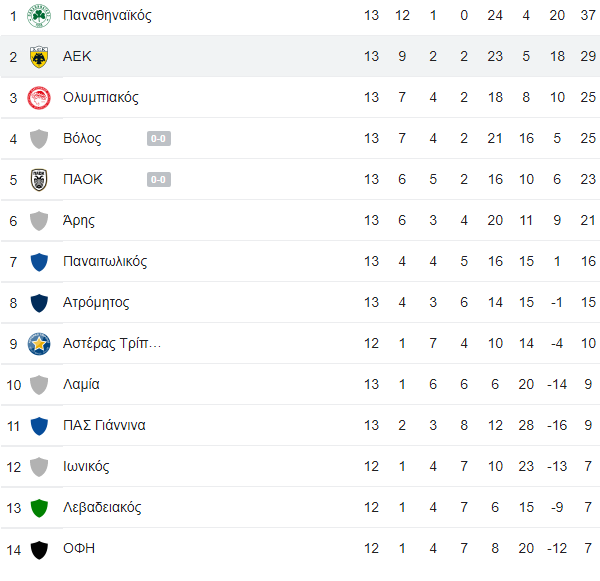
Task: Open the Ιωνικός team name link
Action: (86, 467)
